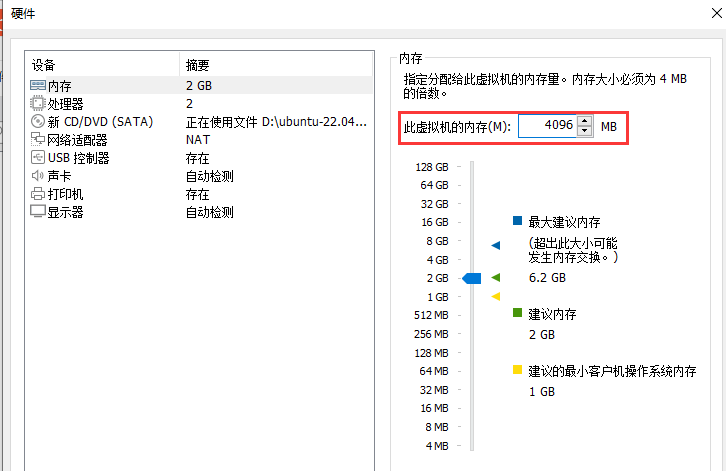Screen dimensions: 726x471
Task: Click the 64 GB scale label
Action: click(434, 185)
